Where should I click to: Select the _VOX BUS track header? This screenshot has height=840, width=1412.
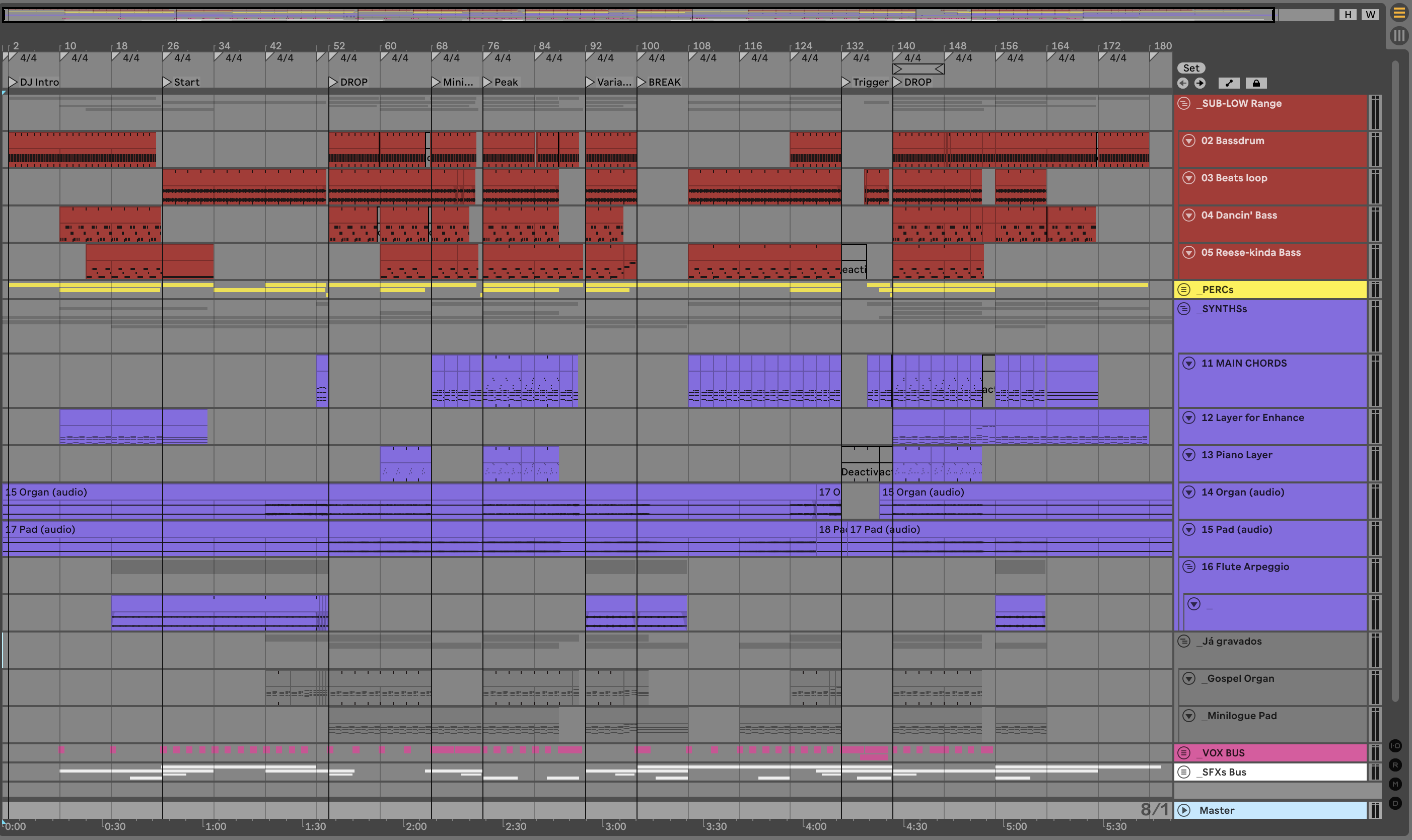1270,753
